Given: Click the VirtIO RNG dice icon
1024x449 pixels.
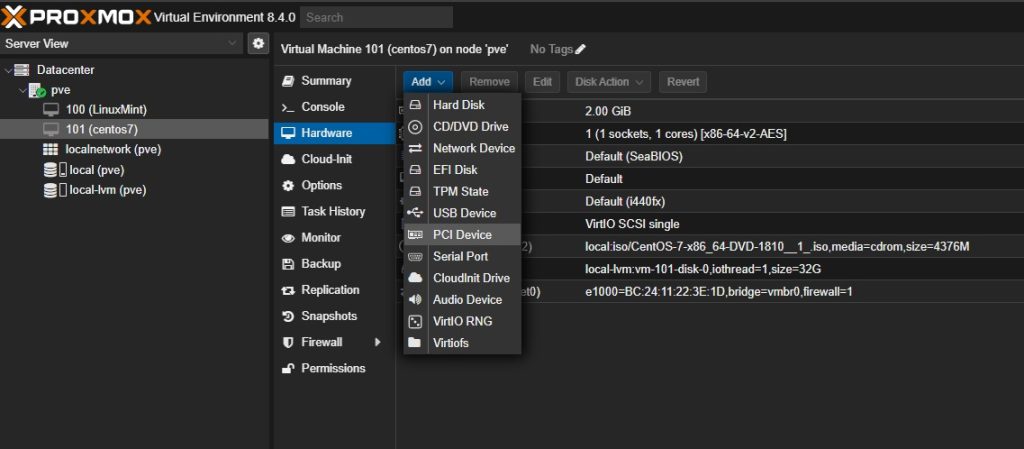Looking at the screenshot, I should pos(415,321).
